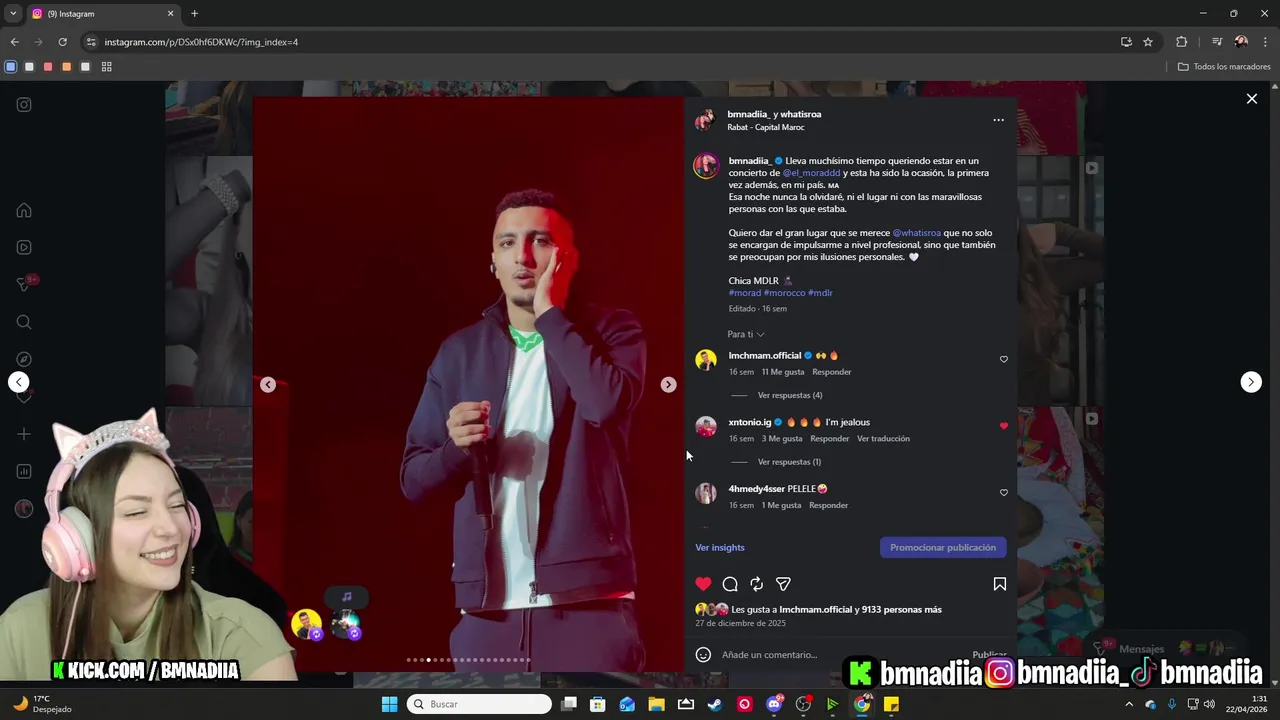Open @el_moraddd mention link
The height and width of the screenshot is (720, 1280).
(812, 173)
